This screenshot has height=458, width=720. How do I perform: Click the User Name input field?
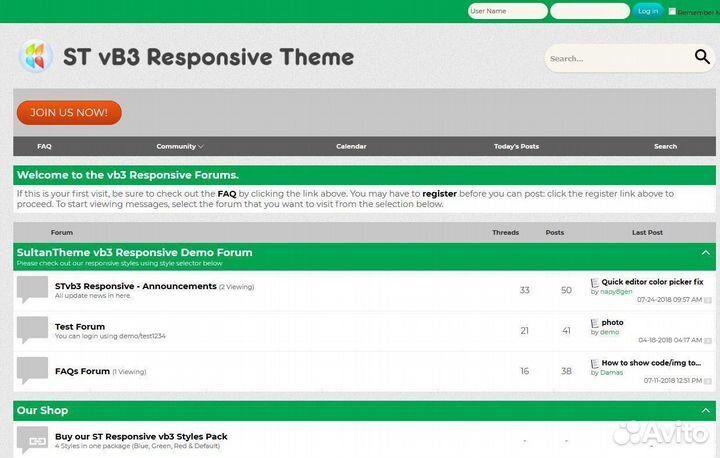tap(507, 11)
